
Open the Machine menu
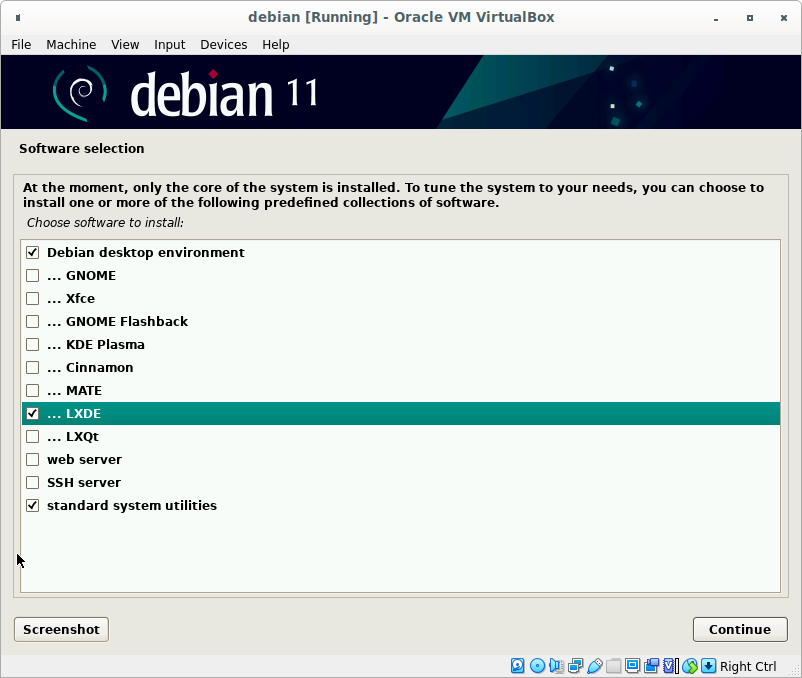point(71,45)
